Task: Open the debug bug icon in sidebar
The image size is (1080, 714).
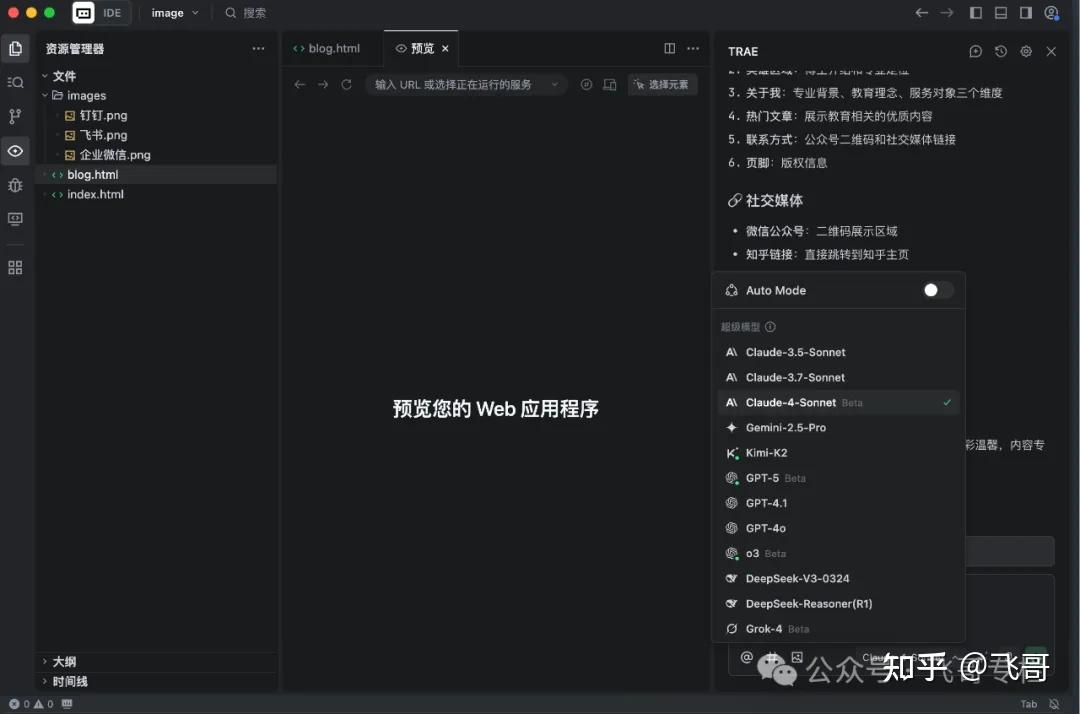Action: tap(15, 185)
